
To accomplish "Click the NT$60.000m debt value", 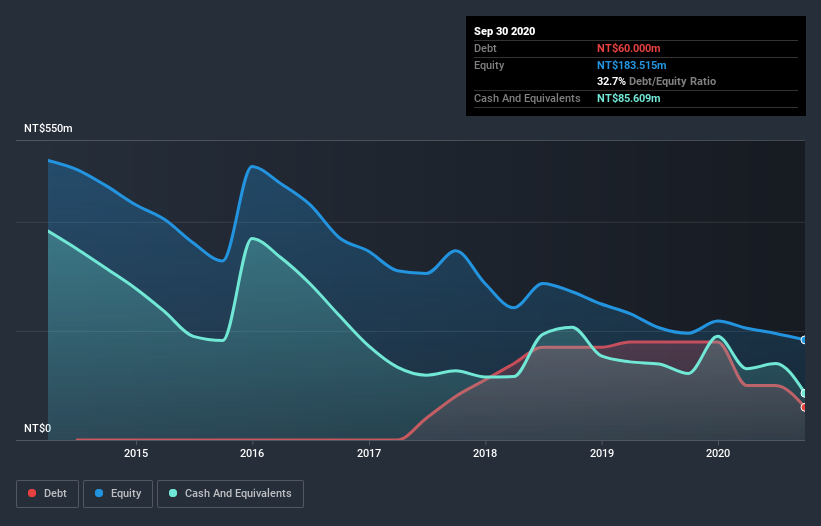I will tap(628, 48).
